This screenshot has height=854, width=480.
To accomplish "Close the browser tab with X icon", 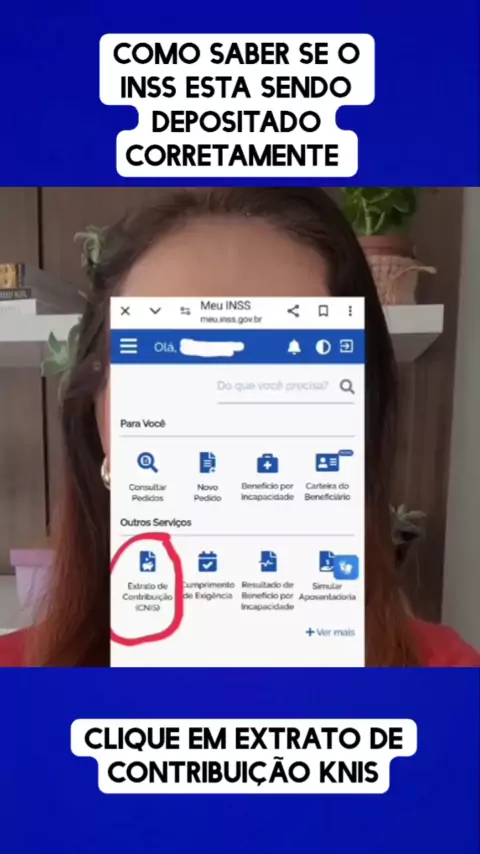I will (125, 311).
